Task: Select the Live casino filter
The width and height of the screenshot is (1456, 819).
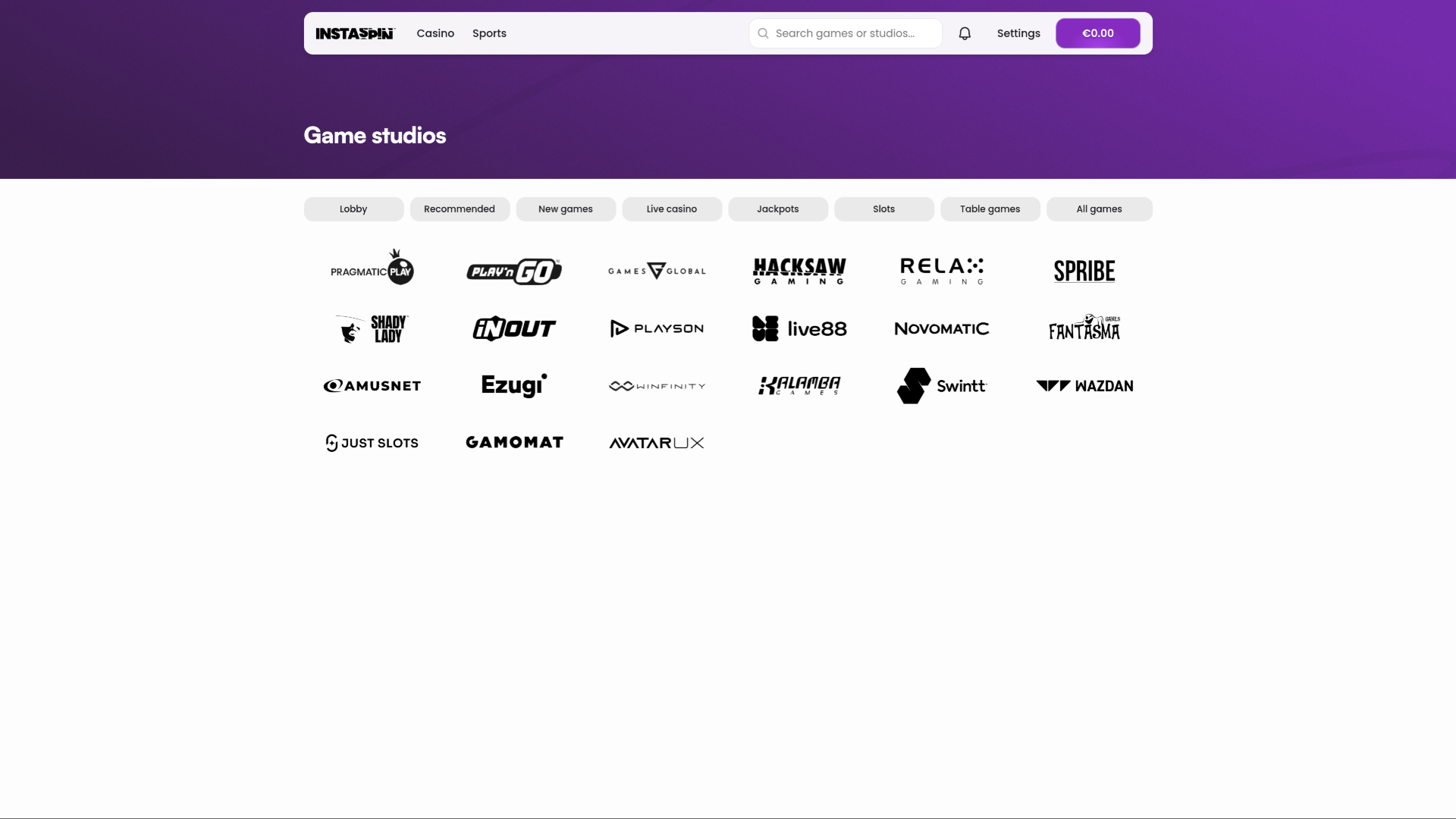Action: pos(671,209)
